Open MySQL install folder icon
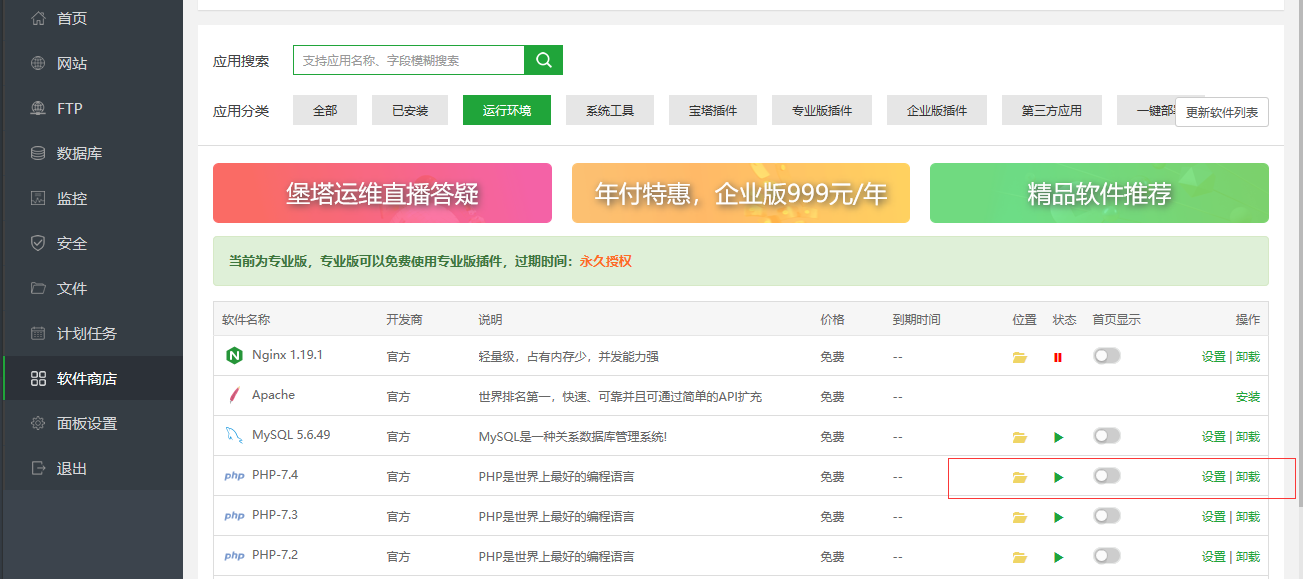Screen dimensions: 1303x579 pos(1020,437)
